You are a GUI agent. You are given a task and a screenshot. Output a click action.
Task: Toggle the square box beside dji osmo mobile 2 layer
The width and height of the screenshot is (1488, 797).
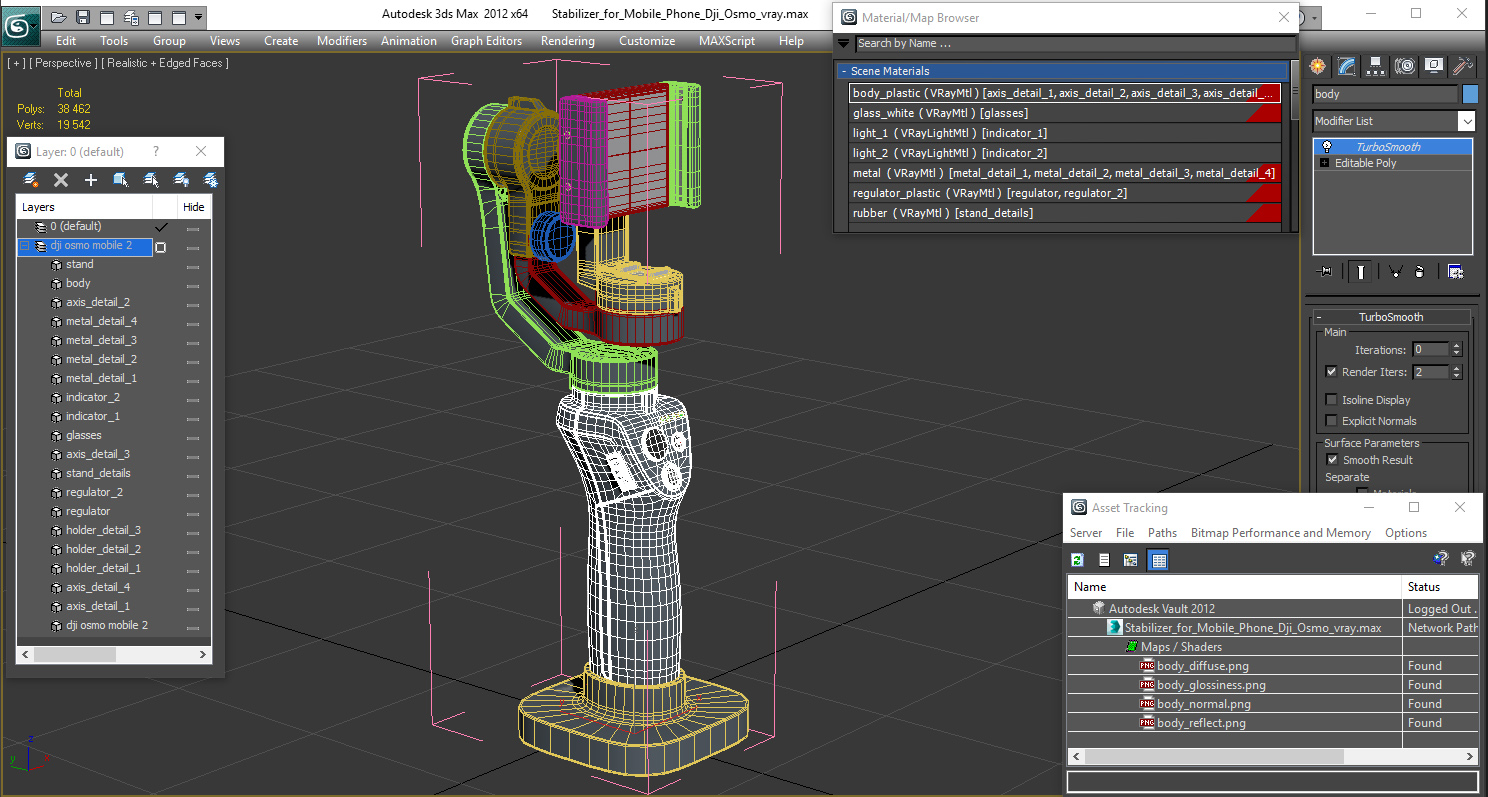161,246
